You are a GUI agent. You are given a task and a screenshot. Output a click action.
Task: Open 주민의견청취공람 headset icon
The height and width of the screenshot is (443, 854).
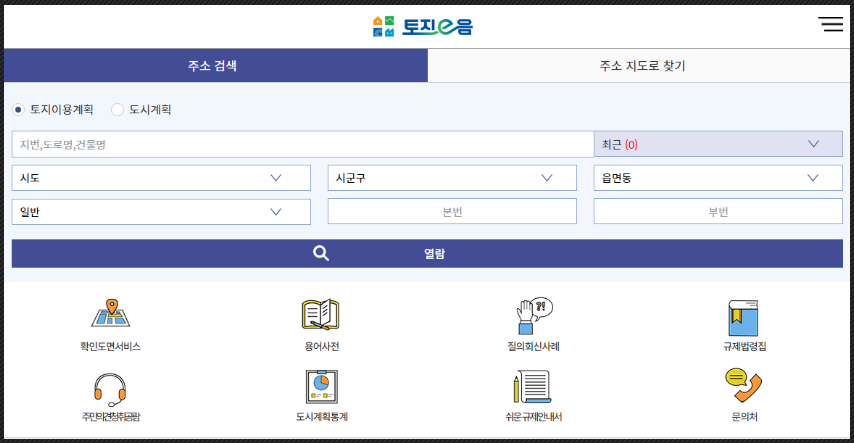(x=110, y=390)
